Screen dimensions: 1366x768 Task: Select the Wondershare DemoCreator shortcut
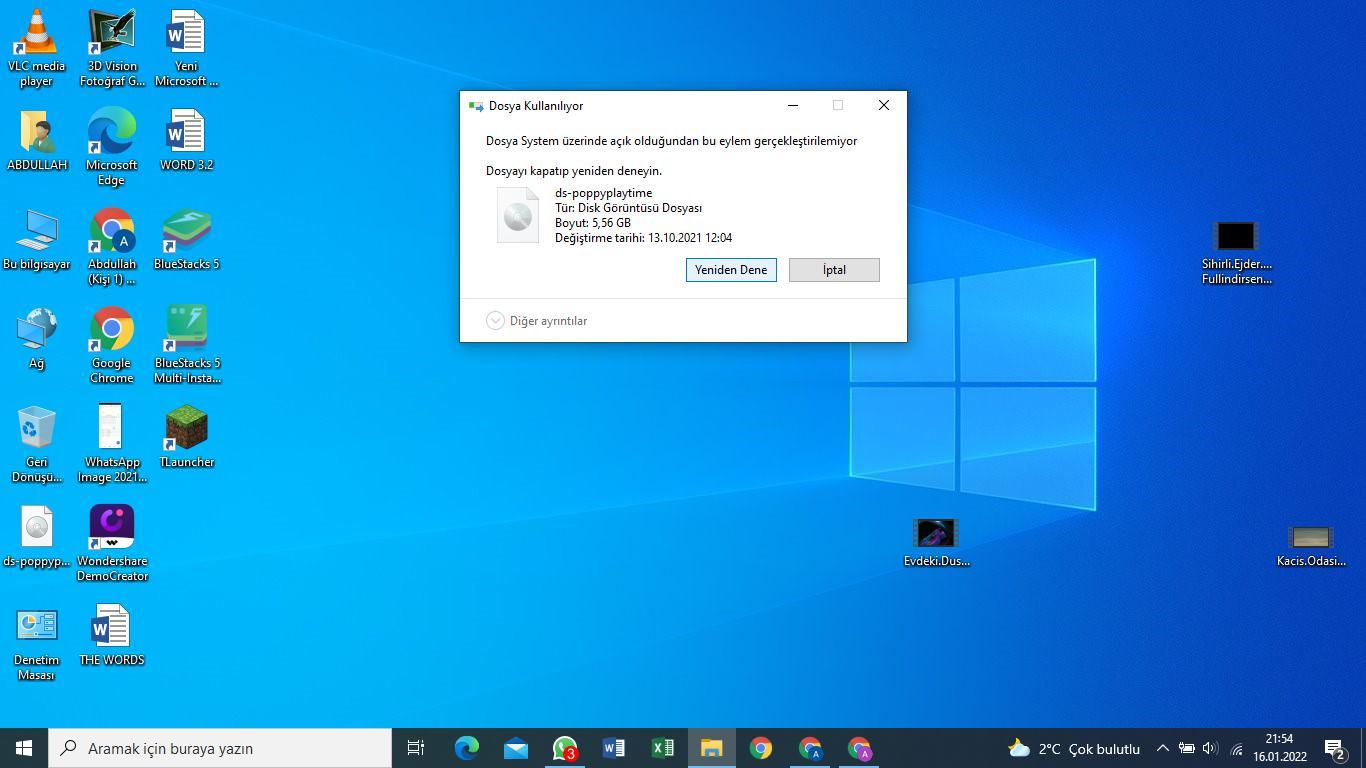tap(111, 543)
